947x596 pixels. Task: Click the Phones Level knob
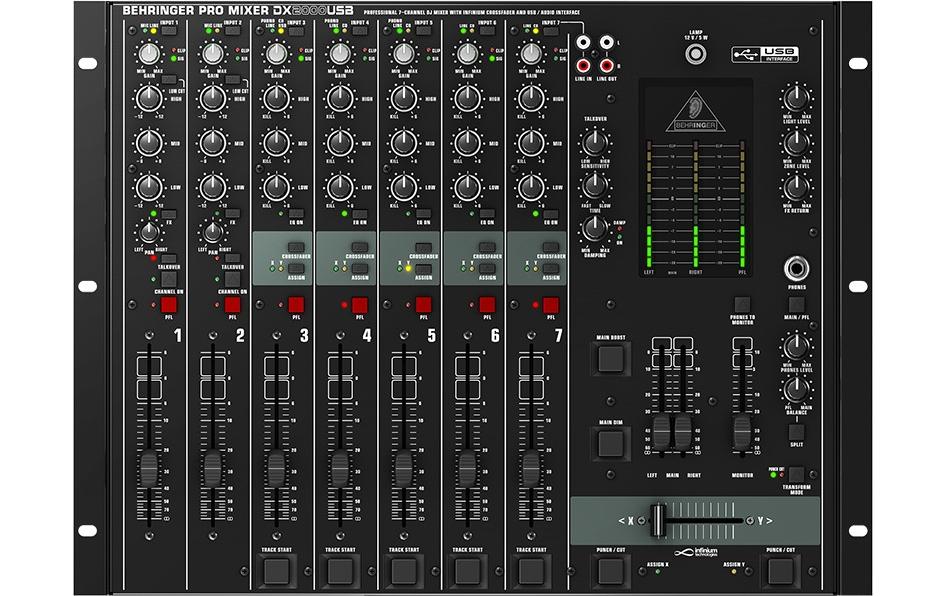point(797,347)
